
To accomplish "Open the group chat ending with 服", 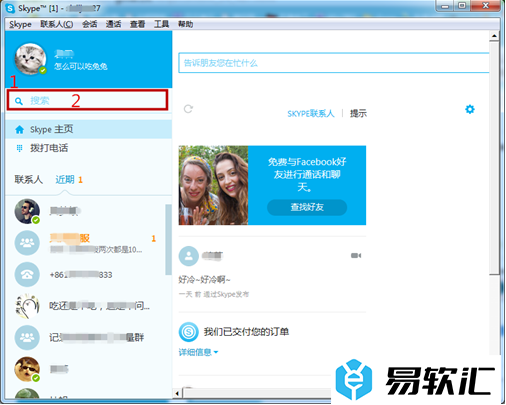I will click(85, 243).
